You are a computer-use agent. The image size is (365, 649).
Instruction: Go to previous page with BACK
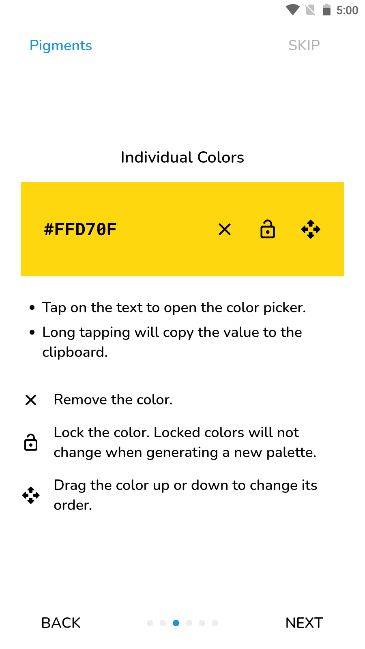tap(61, 623)
